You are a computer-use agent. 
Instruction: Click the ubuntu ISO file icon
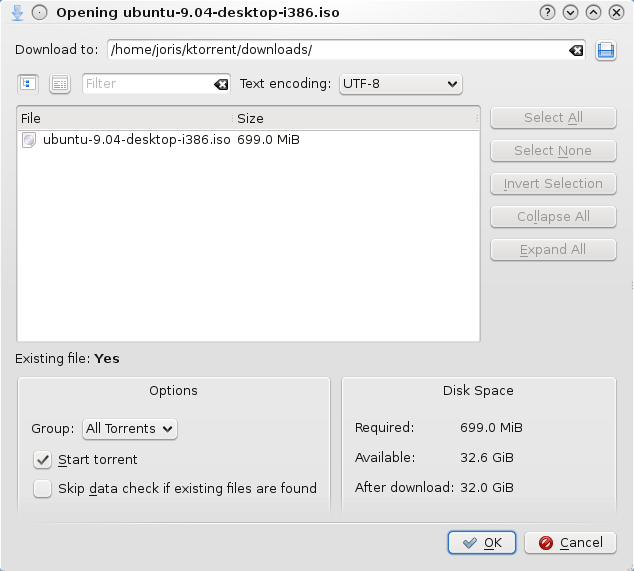tap(30, 140)
